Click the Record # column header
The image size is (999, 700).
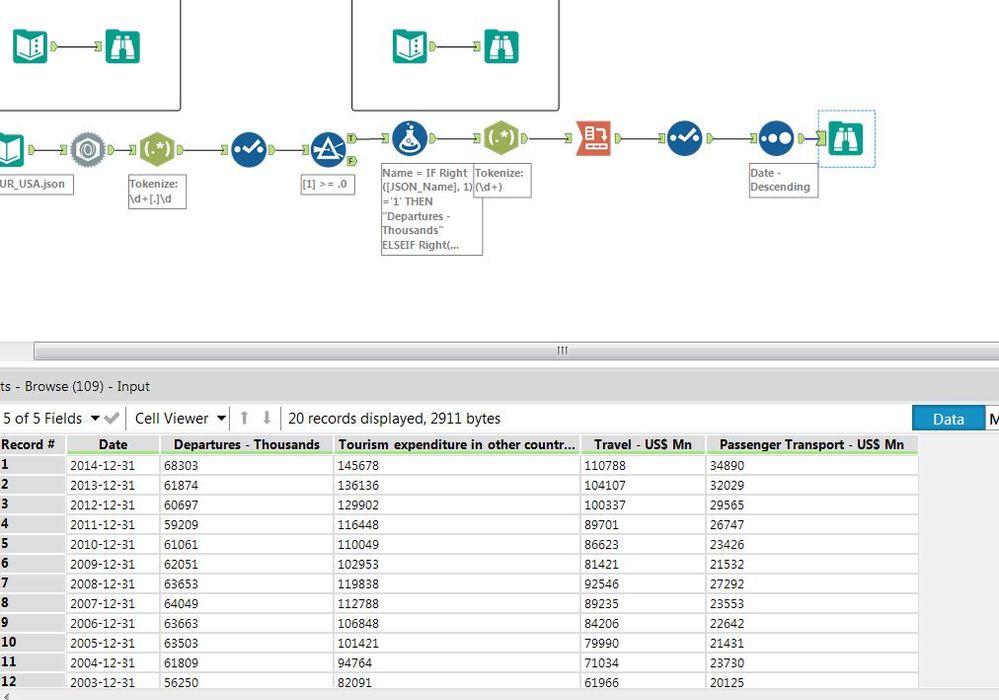[x=32, y=445]
